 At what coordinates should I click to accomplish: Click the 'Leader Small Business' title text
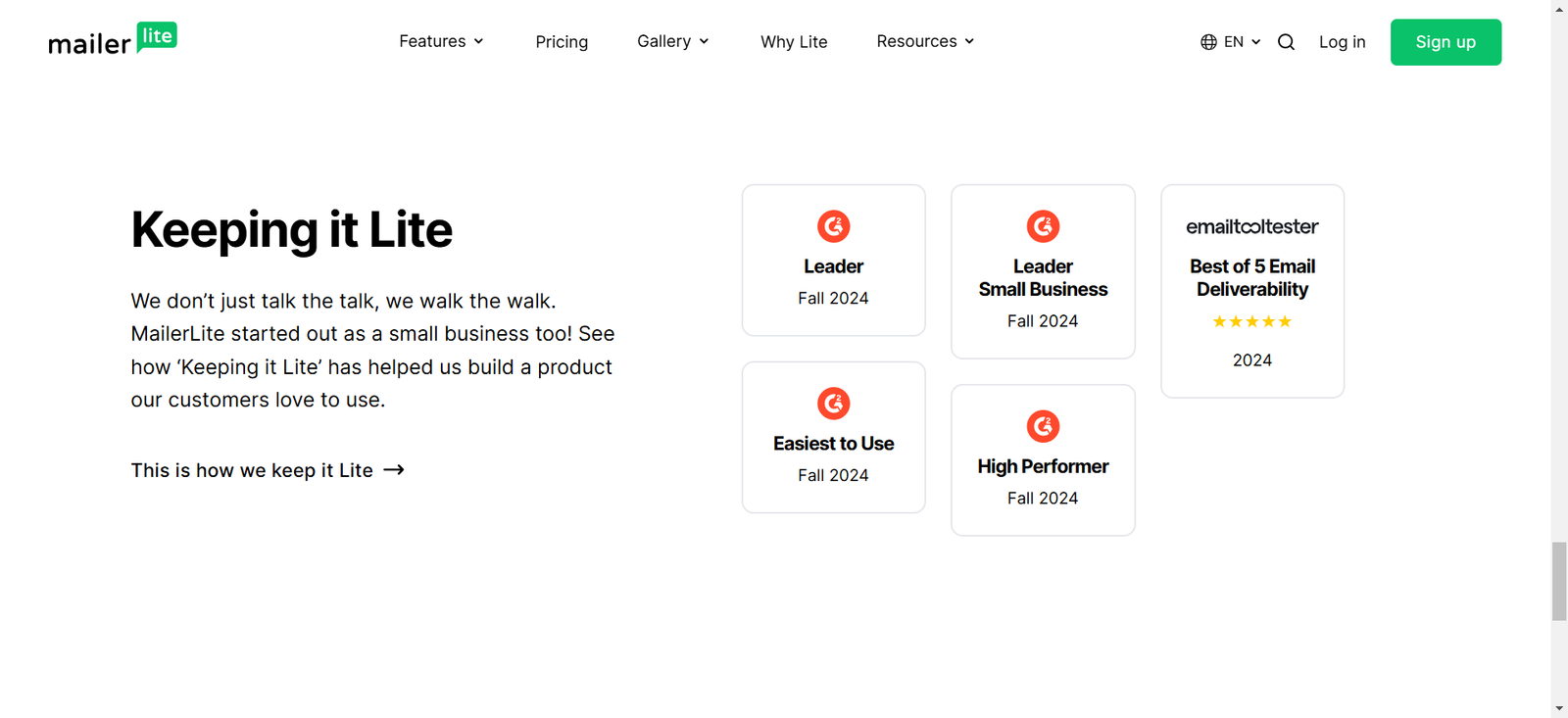coord(1043,278)
